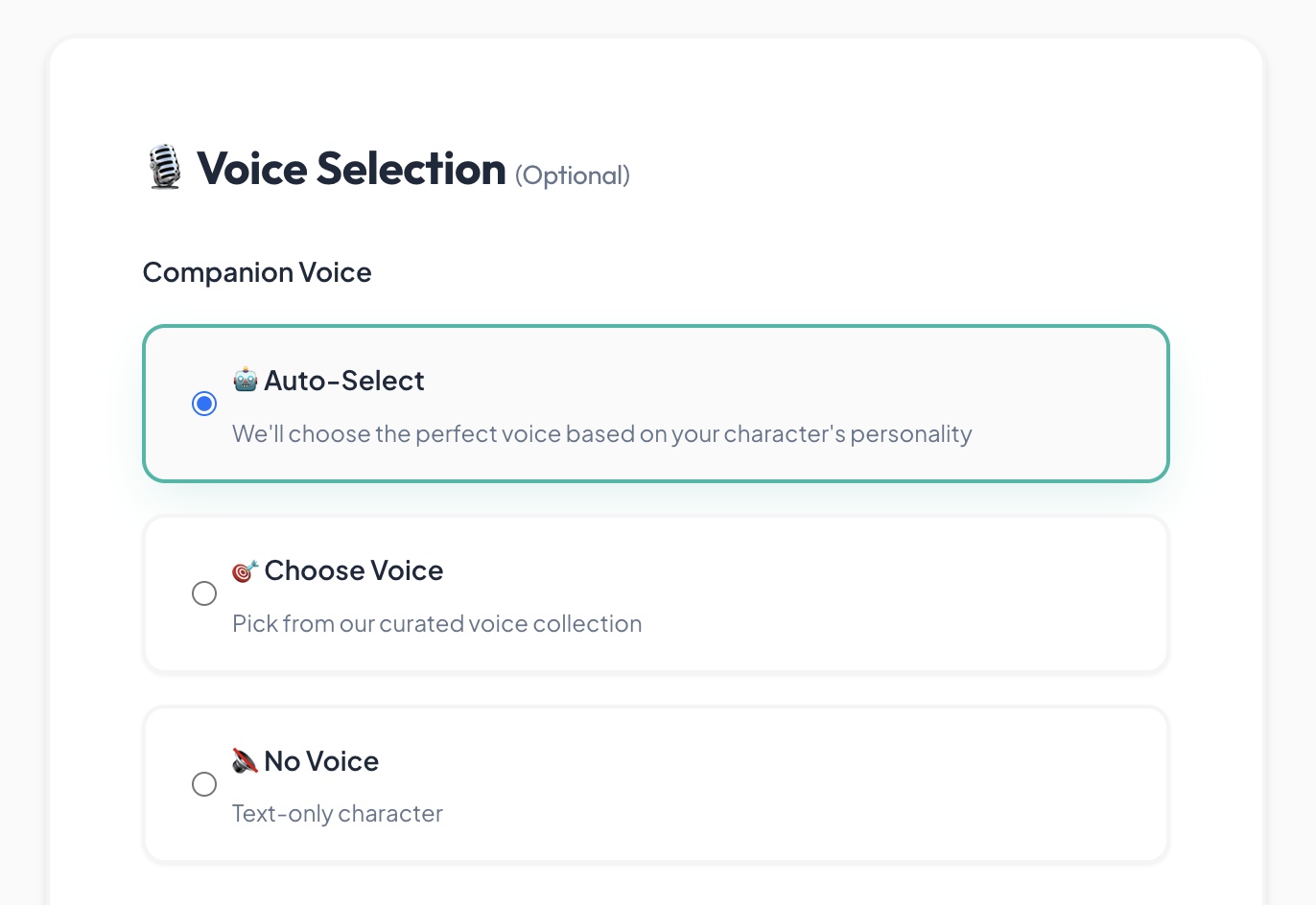Click the Choose Voice option title

[353, 570]
